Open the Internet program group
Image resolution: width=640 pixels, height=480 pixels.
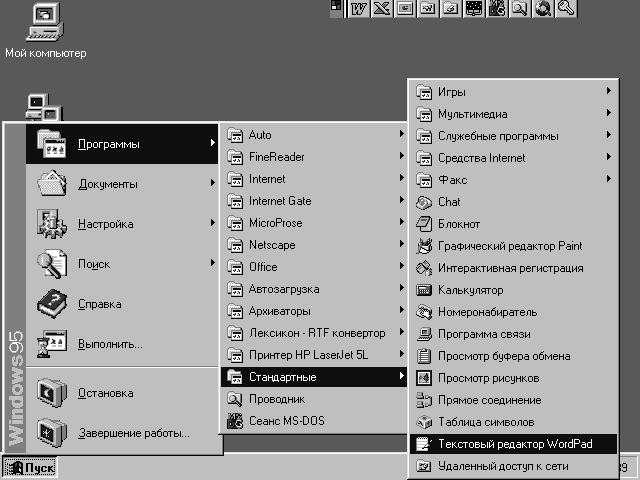(x=313, y=179)
